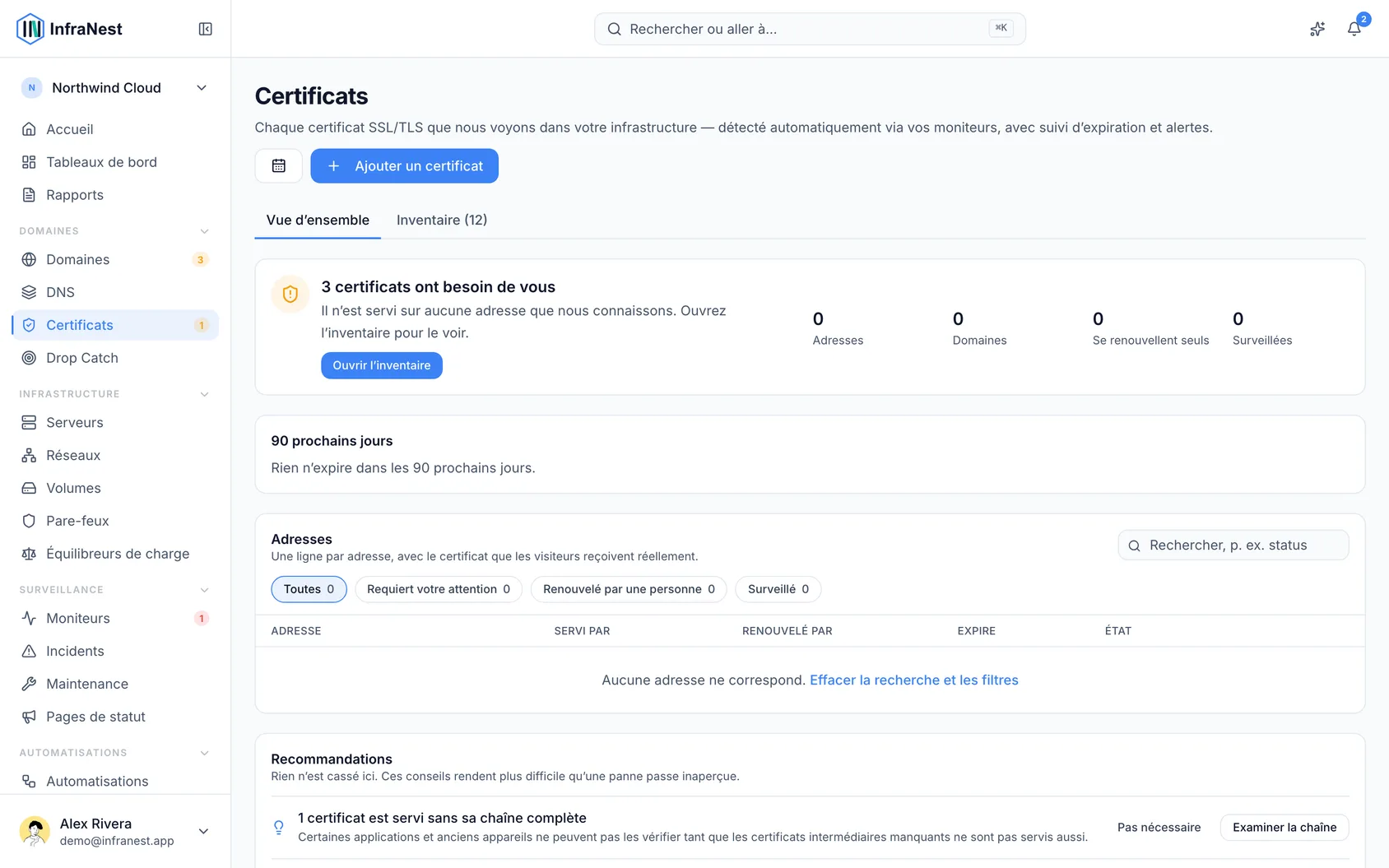Open Drop Catch page
1389x868 pixels.
pos(115,358)
